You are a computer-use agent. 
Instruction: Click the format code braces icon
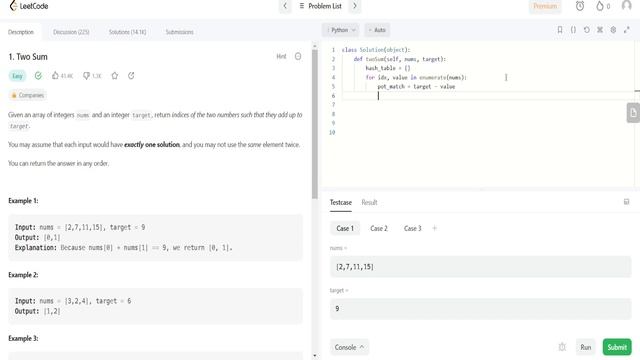point(573,30)
